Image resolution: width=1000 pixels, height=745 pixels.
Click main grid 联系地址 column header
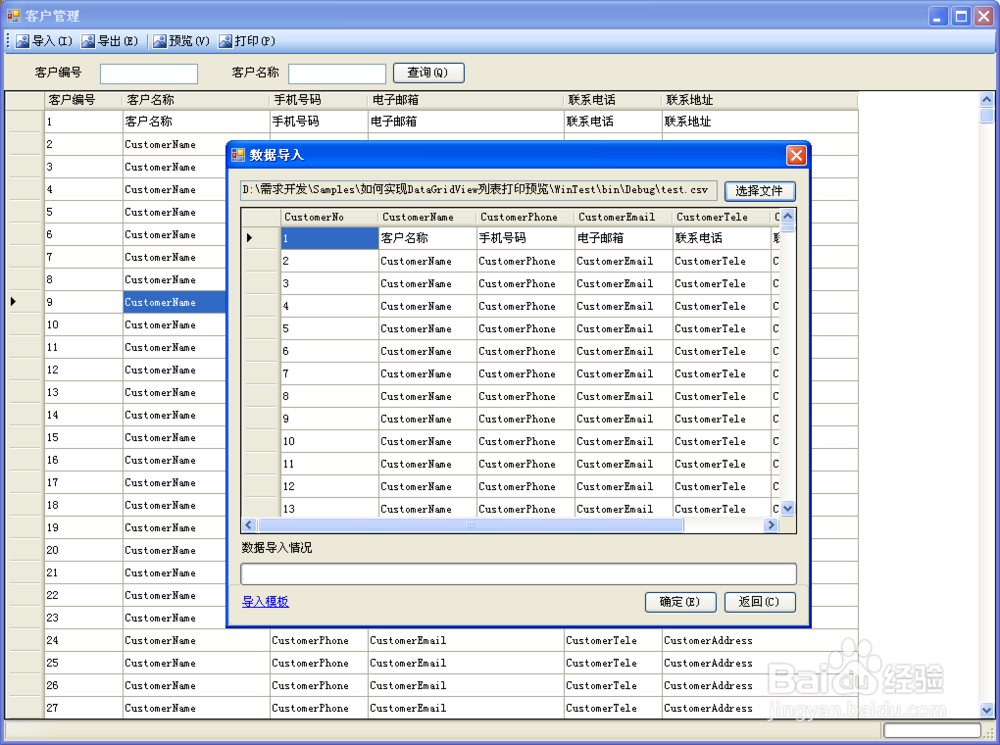pyautogui.click(x=760, y=100)
